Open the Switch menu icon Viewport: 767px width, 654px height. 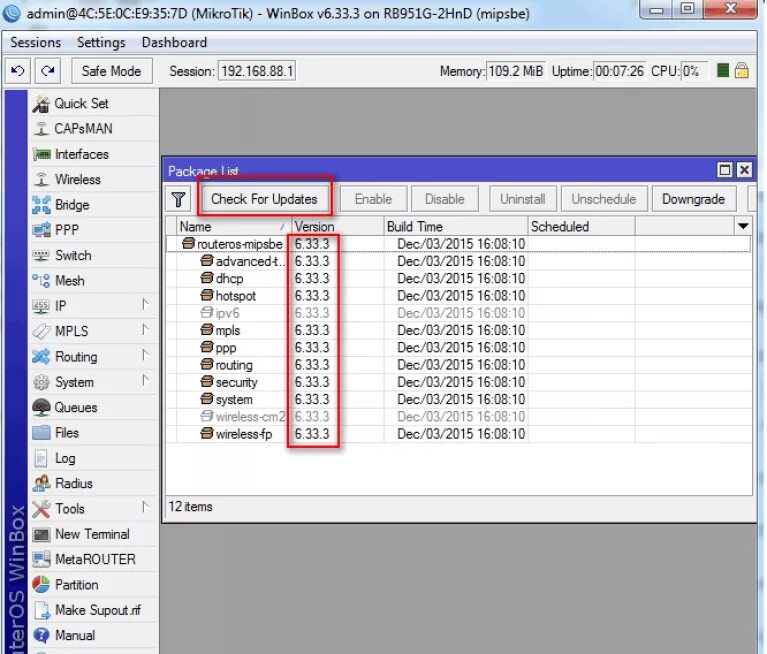[x=42, y=255]
